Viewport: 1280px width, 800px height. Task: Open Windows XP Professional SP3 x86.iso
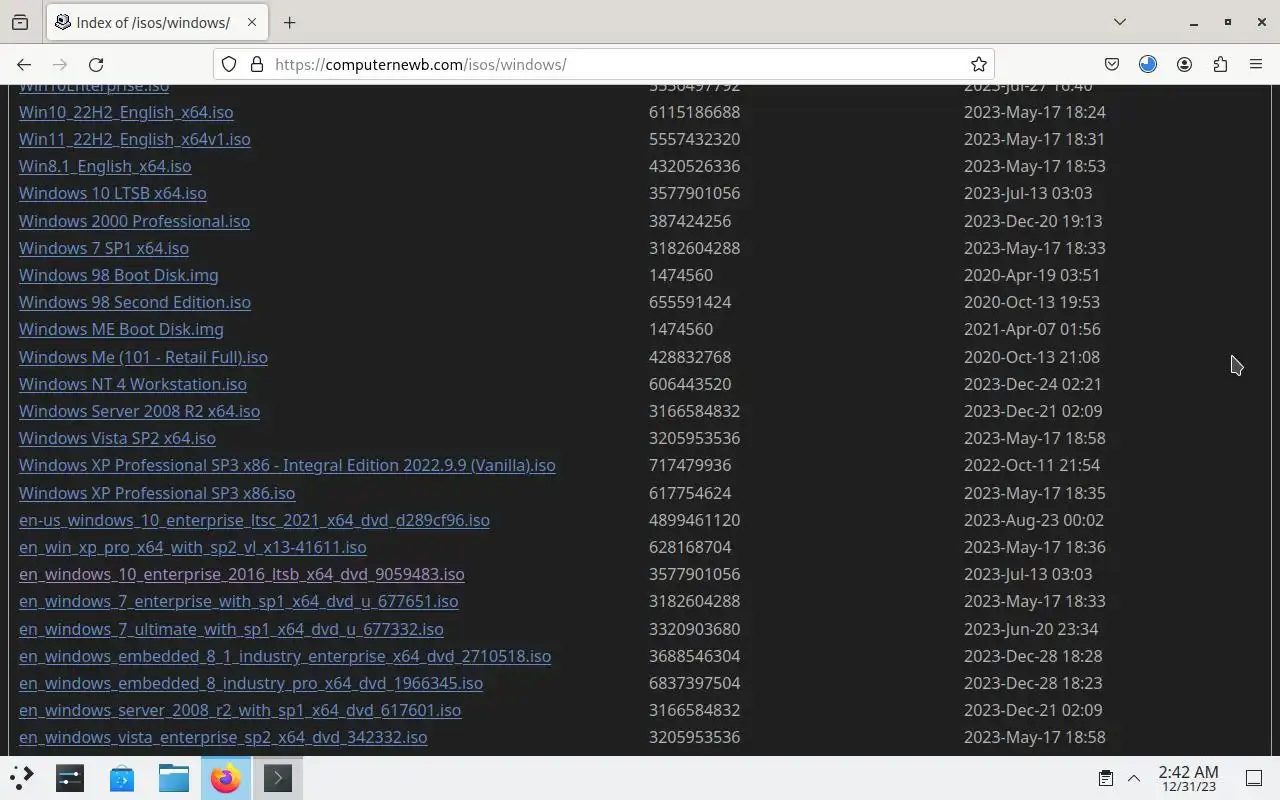pyautogui.click(x=157, y=493)
